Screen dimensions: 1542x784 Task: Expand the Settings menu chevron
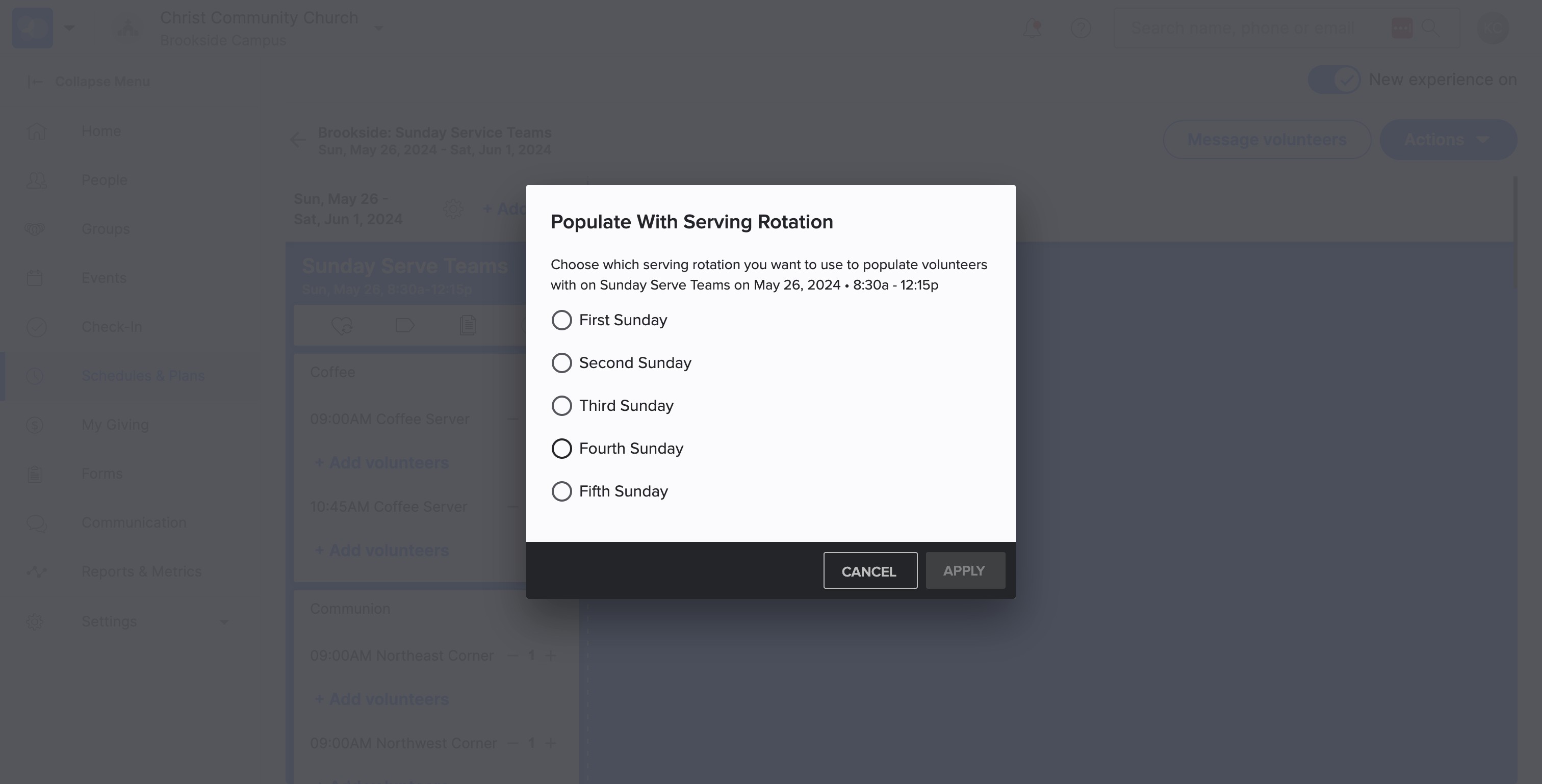click(224, 622)
